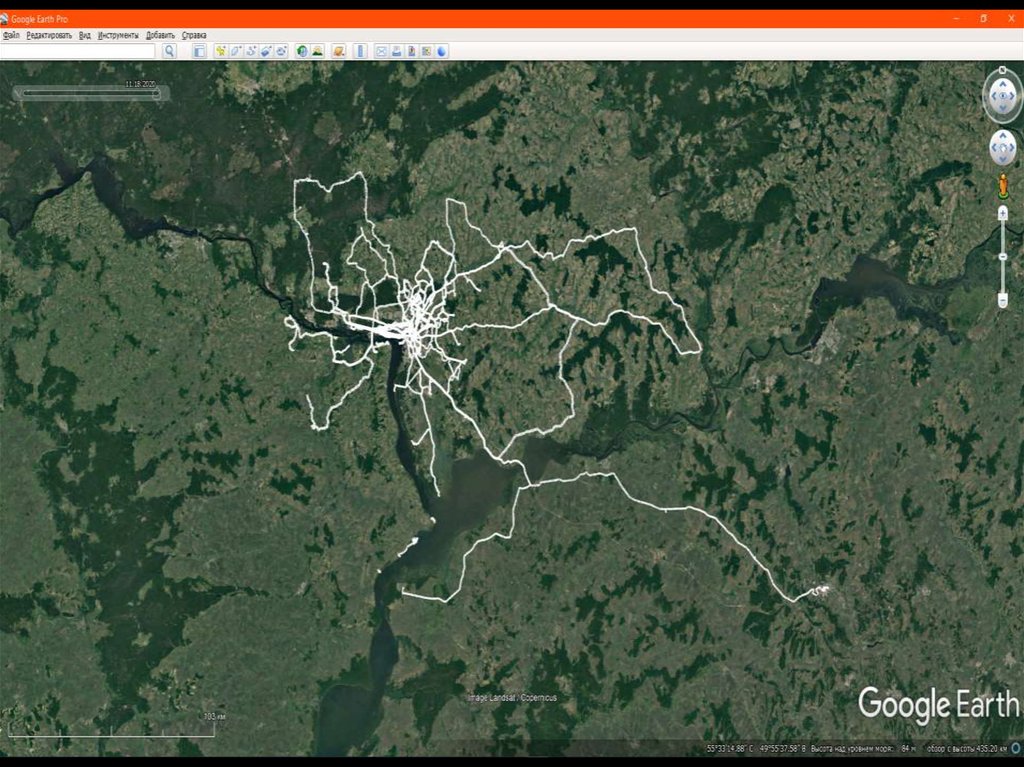Click the move down arrow on the hand joystick

(1002, 158)
